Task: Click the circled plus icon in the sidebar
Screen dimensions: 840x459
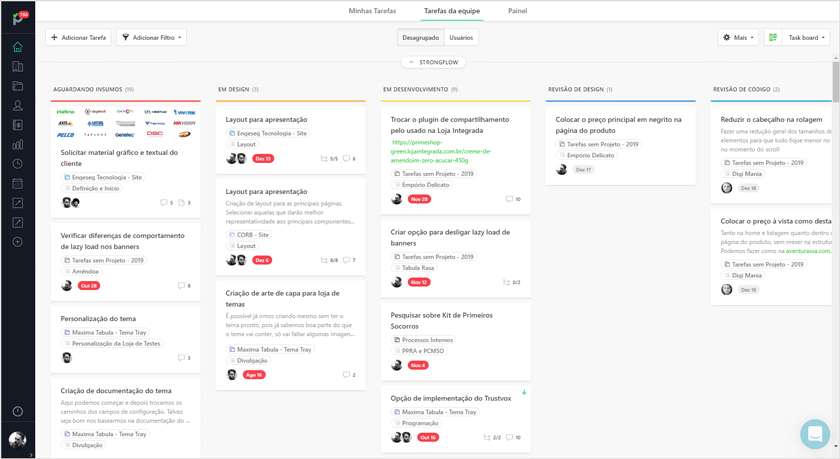Action: click(x=18, y=242)
